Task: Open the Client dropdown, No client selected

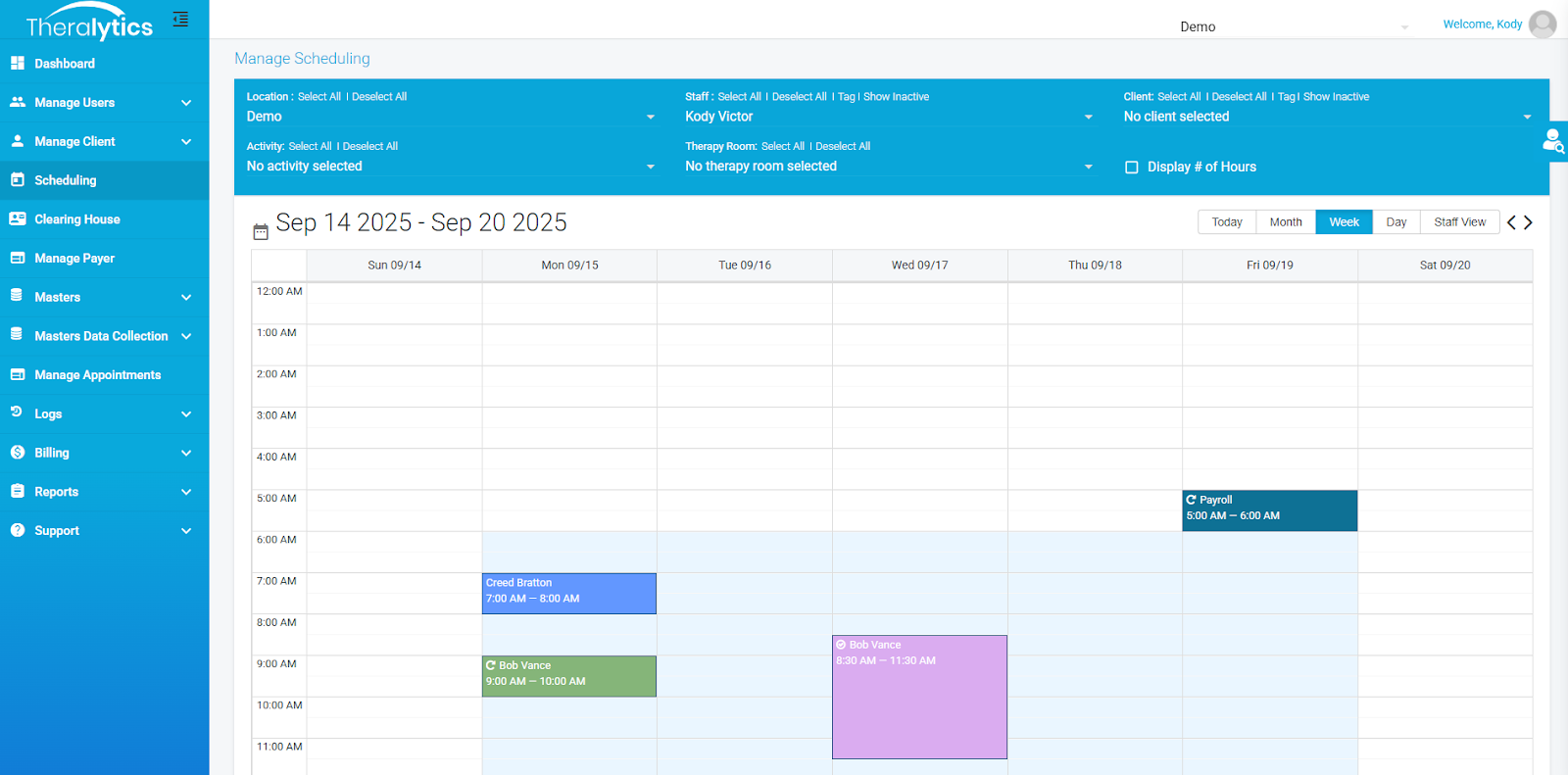Action: 1328,117
